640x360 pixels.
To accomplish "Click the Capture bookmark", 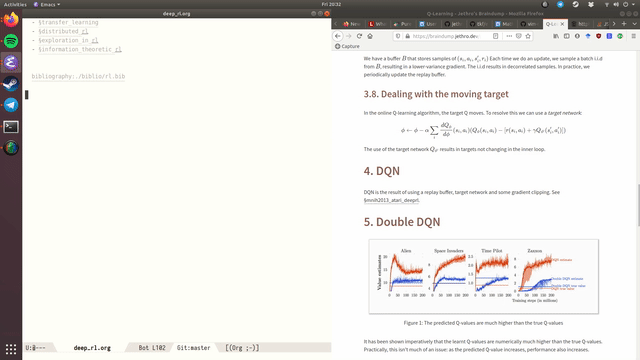I will click(x=347, y=46).
